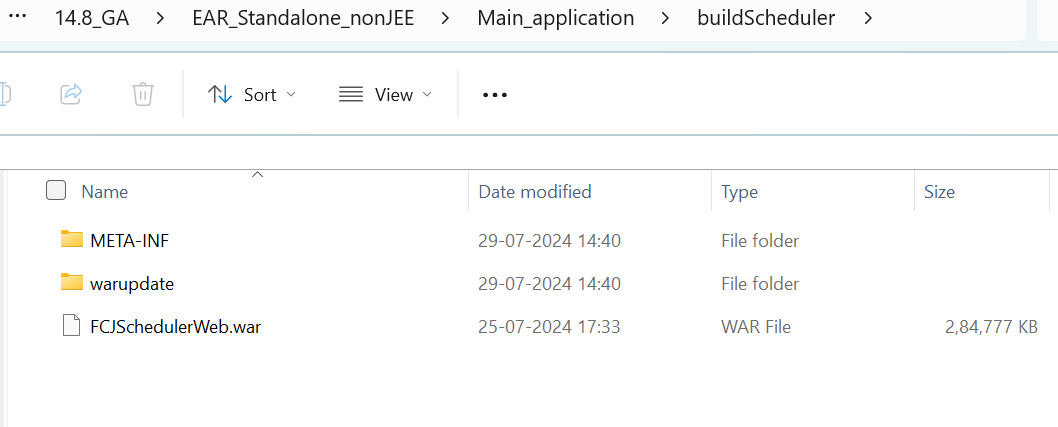Viewport: 1058px width, 427px height.
Task: Toggle the select-all checkbox beside Name
Action: click(x=57, y=190)
